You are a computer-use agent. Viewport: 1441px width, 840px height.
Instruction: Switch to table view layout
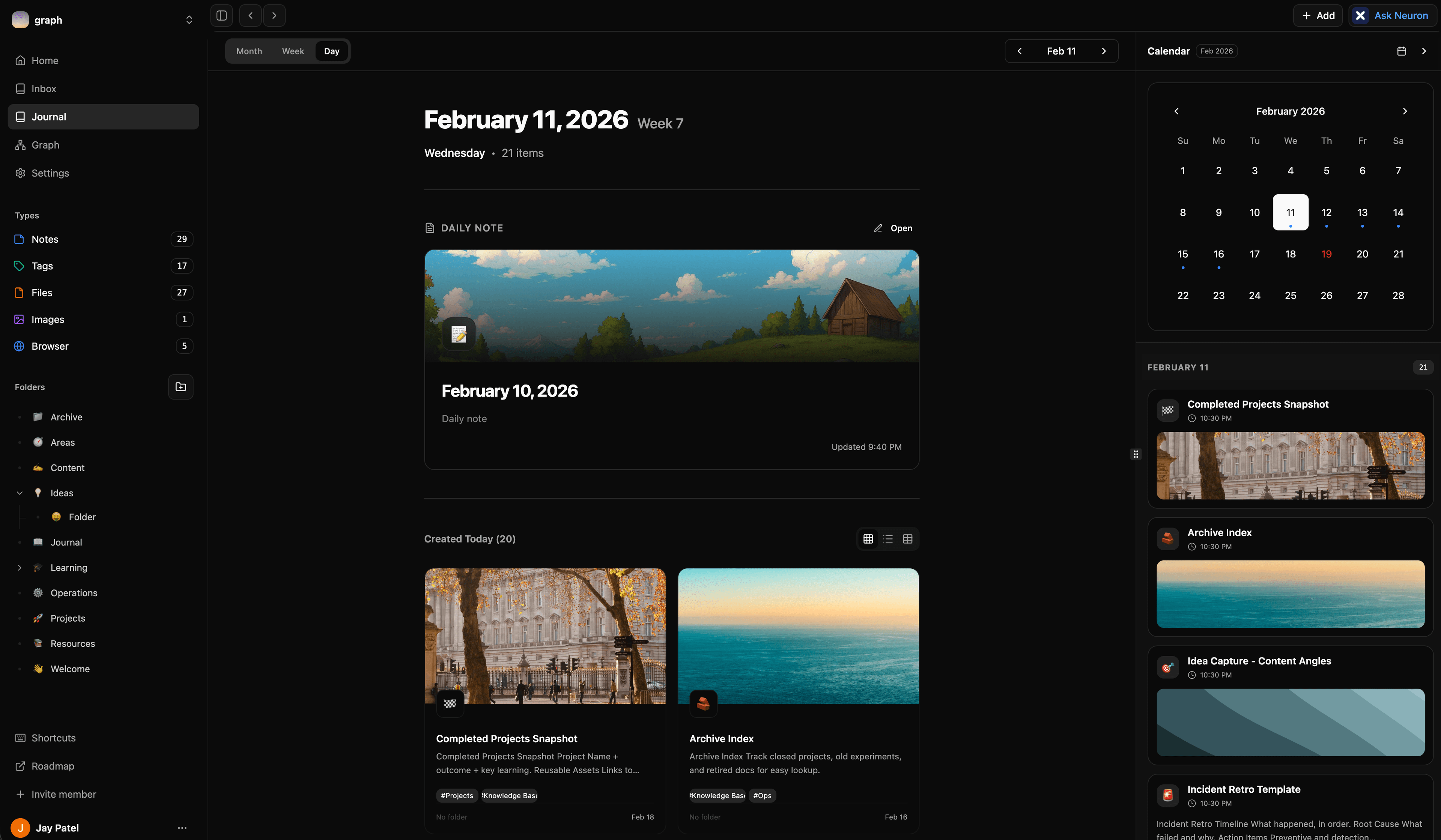tap(907, 539)
